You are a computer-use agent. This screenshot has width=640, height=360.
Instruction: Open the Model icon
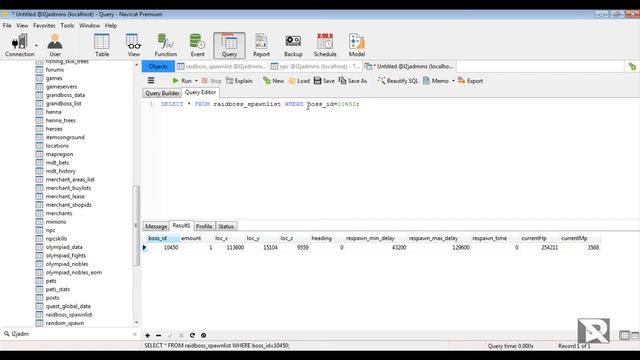(357, 45)
